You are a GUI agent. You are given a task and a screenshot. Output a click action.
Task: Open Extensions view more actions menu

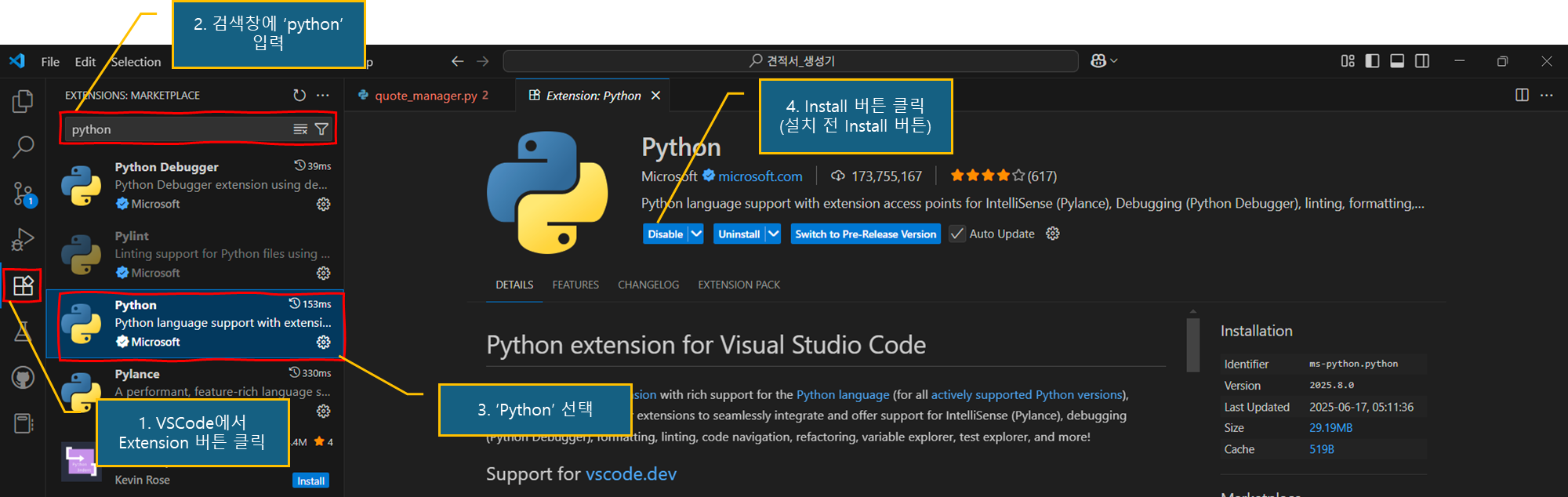coord(323,95)
